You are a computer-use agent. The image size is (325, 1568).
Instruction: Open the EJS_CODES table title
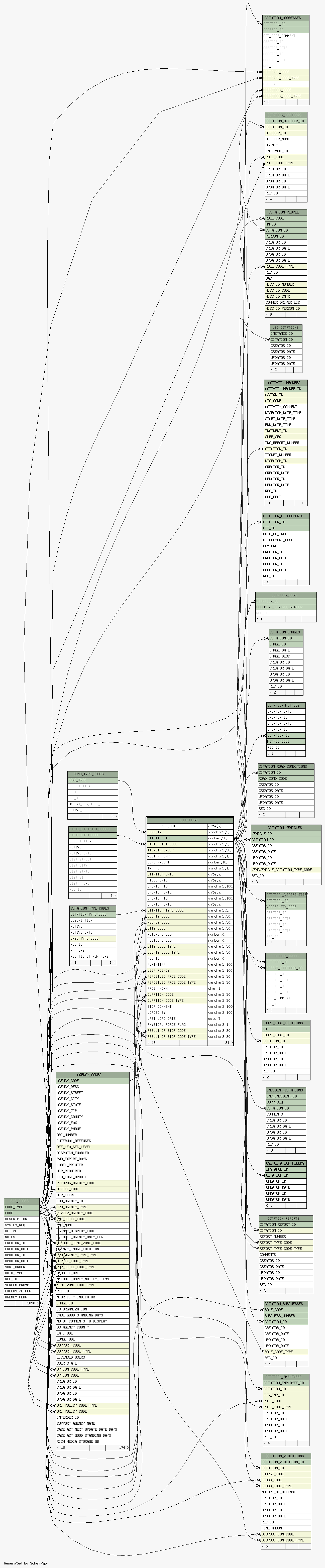pos(21,1201)
